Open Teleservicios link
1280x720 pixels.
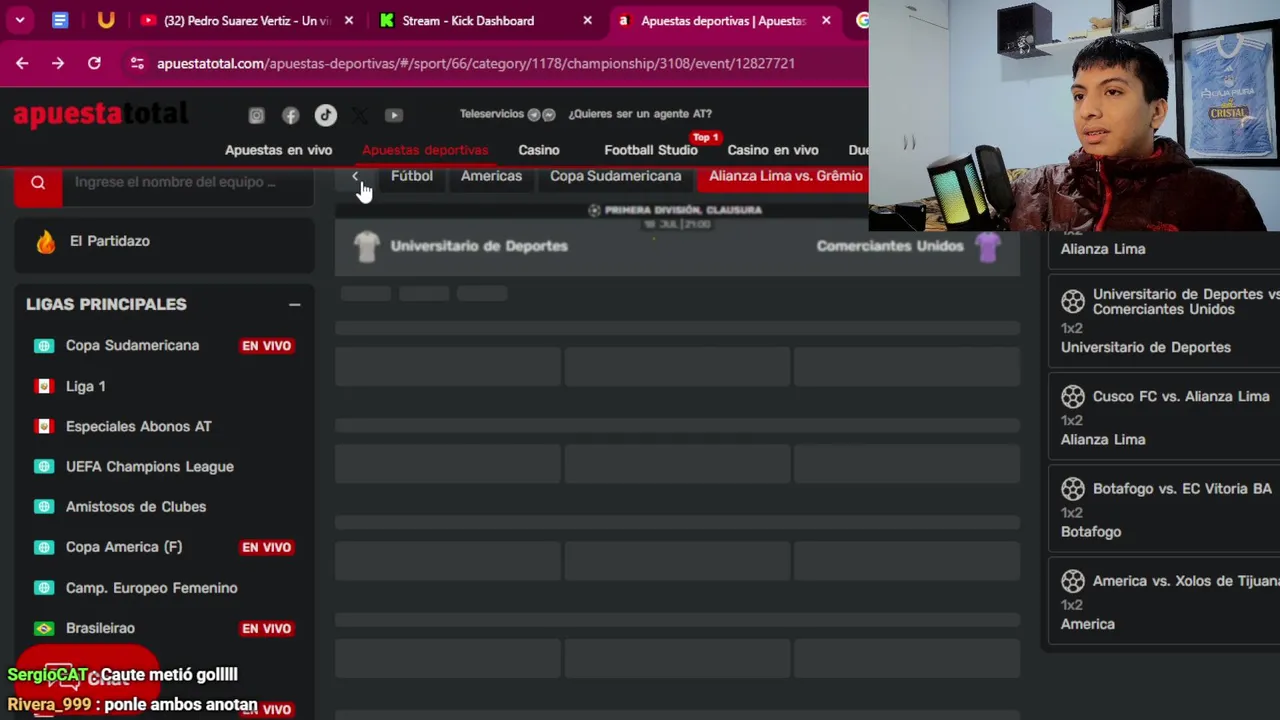pos(491,114)
